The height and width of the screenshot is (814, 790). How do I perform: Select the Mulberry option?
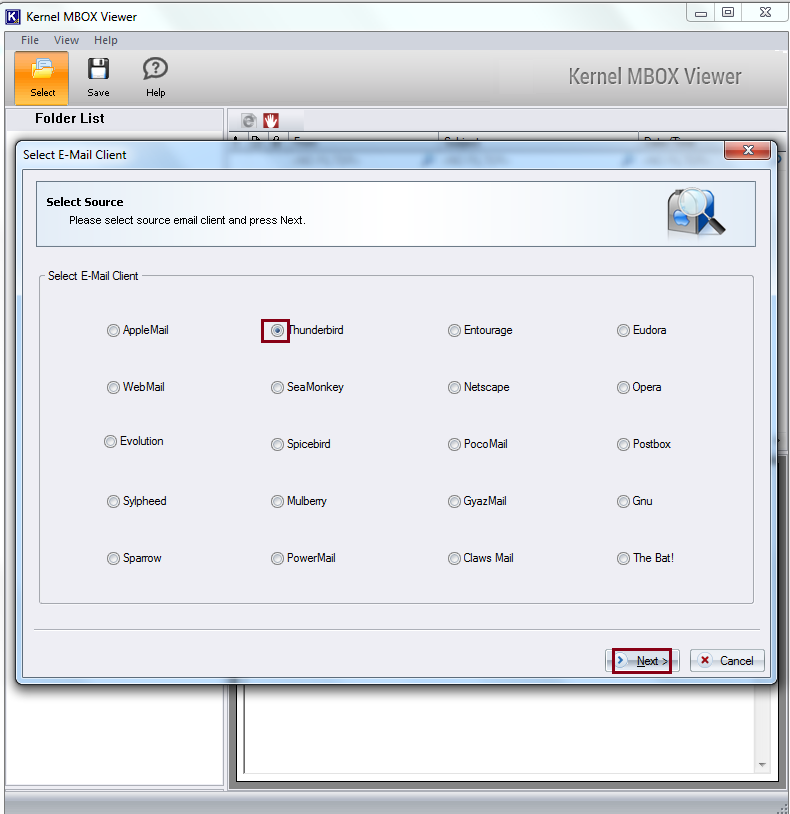click(278, 501)
